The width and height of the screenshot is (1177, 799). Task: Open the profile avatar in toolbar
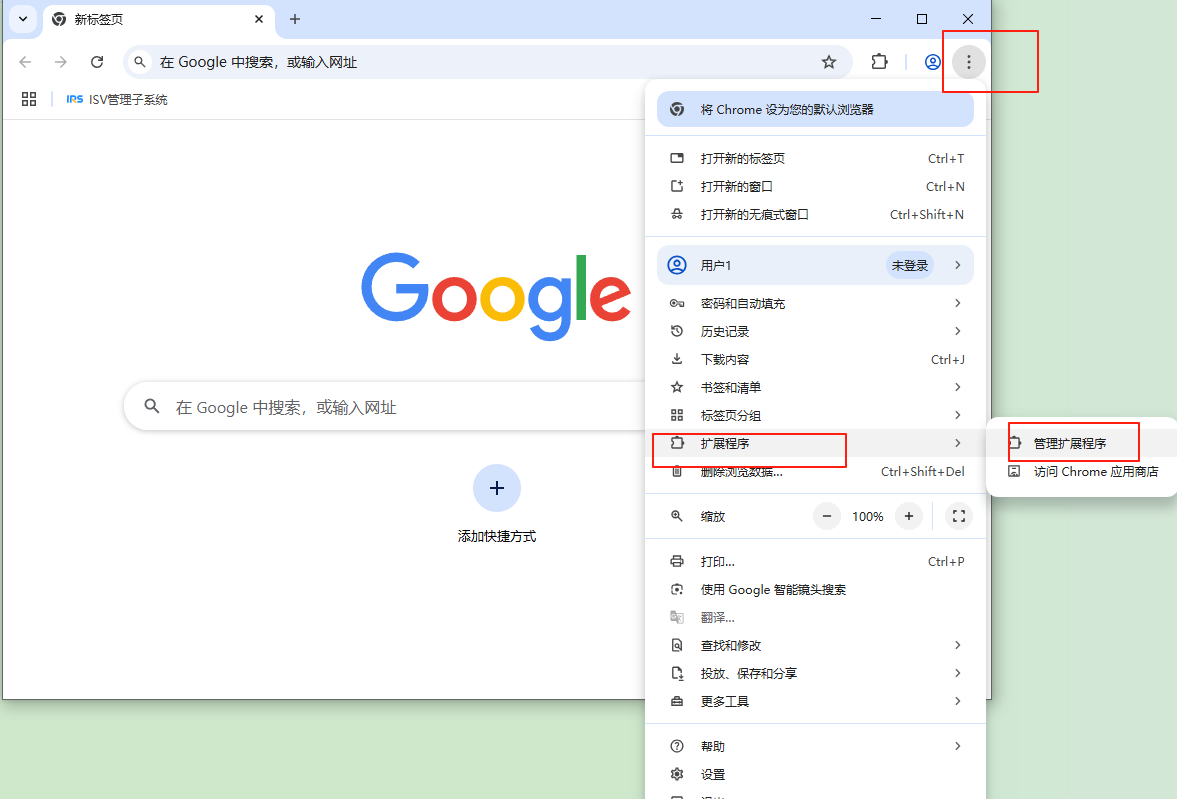[x=932, y=62]
